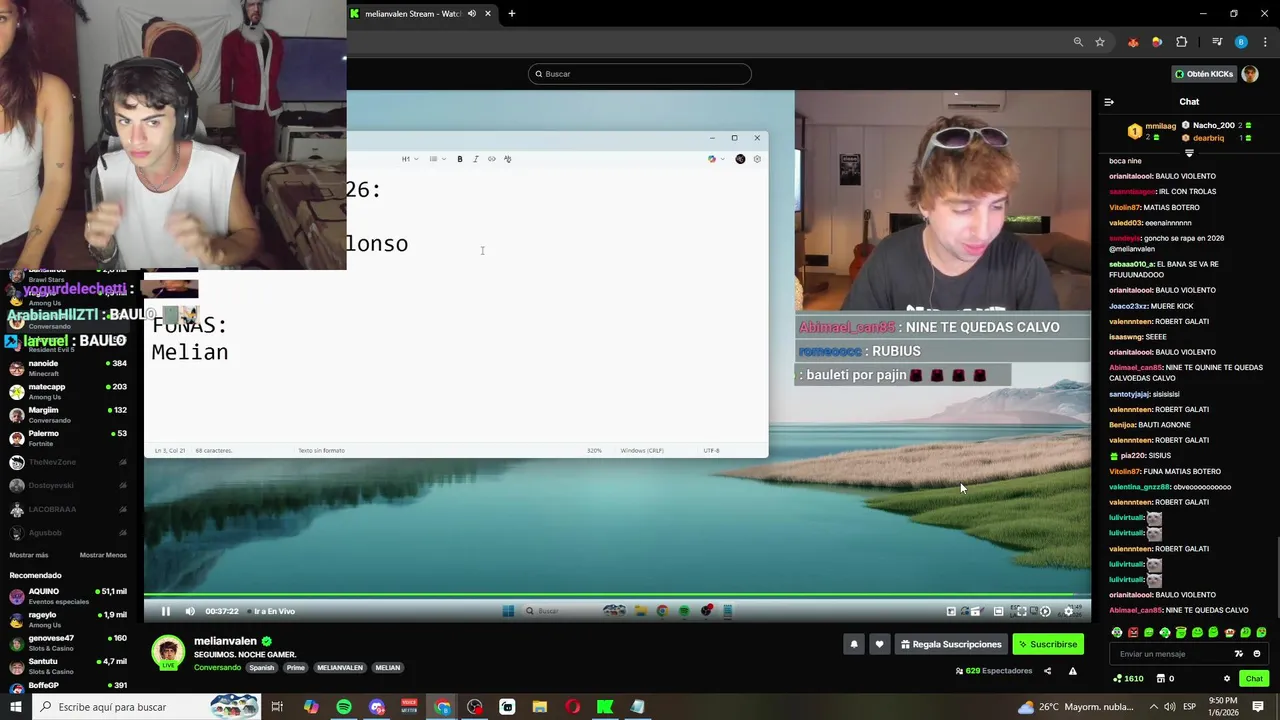Click the Windows search box Escribe aquí para buscar

[146, 707]
